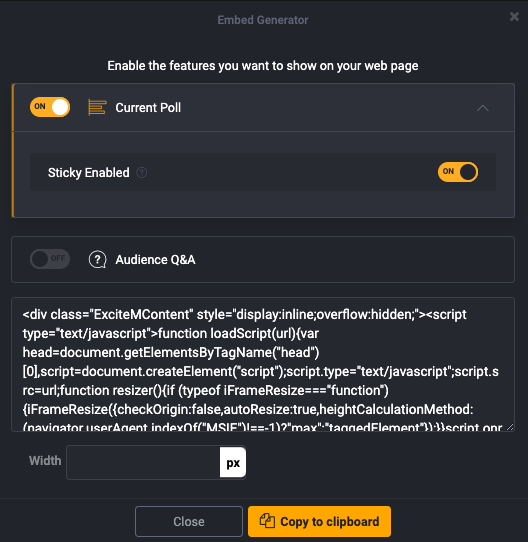The width and height of the screenshot is (528, 542).
Task: Click the Close button
Action: pos(189,521)
